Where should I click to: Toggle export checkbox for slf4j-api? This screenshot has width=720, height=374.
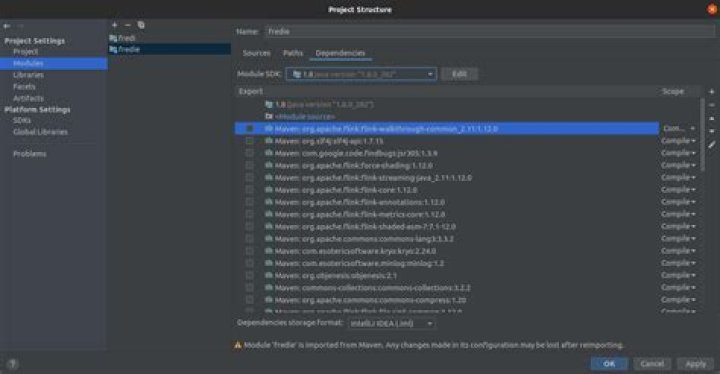[x=249, y=141]
